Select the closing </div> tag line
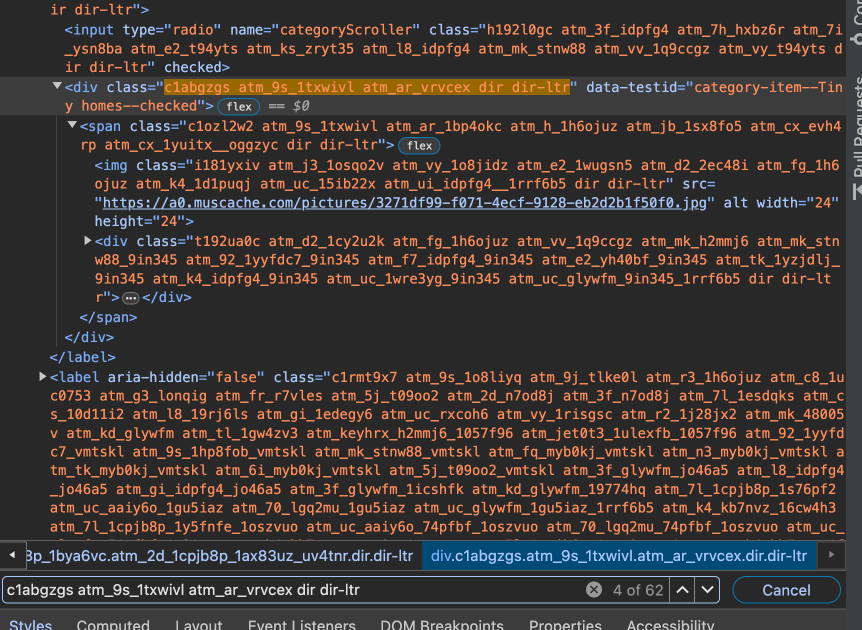Viewport: 862px width, 630px height. pos(89,337)
